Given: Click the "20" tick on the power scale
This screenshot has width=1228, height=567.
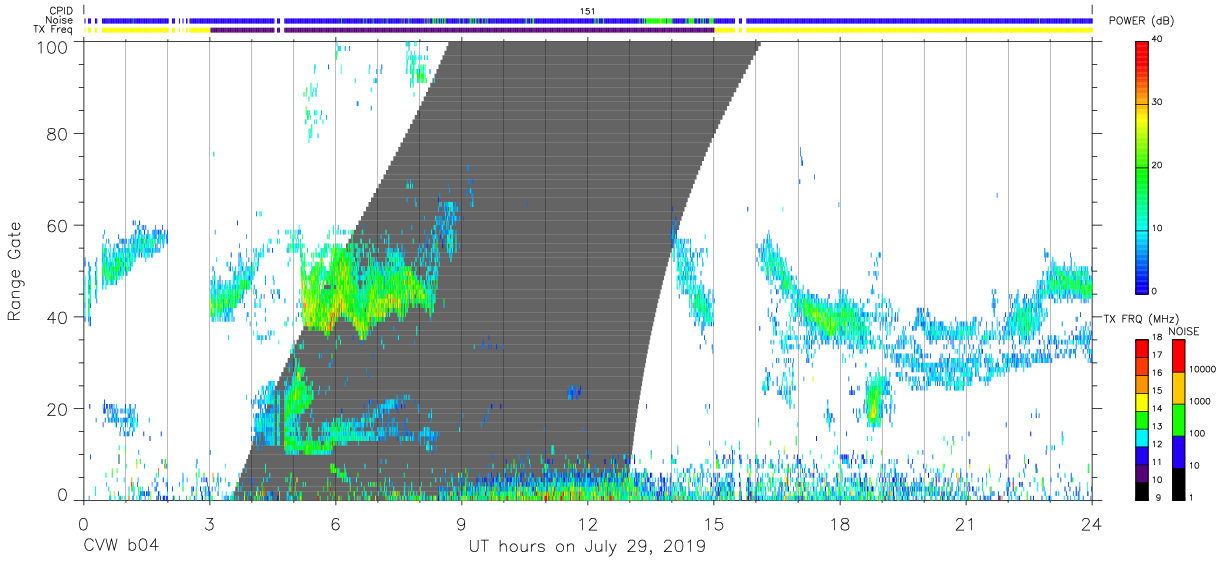Looking at the screenshot, I should tap(1158, 166).
